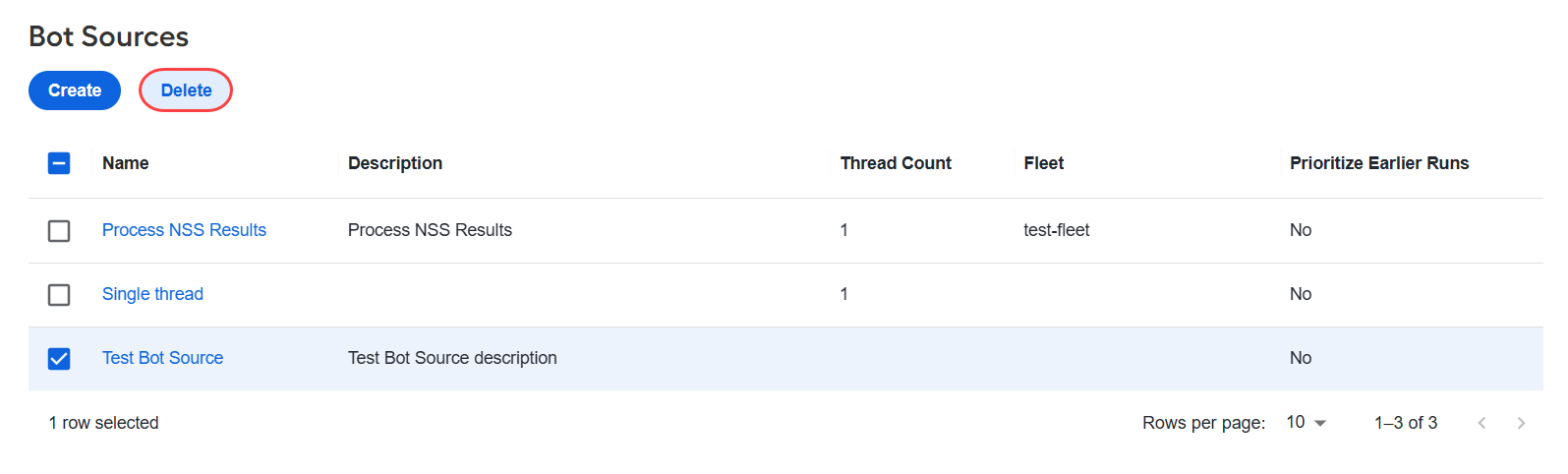Screen dimensions: 1568x474
Task: Sort by the Description column header
Action: click(x=395, y=163)
